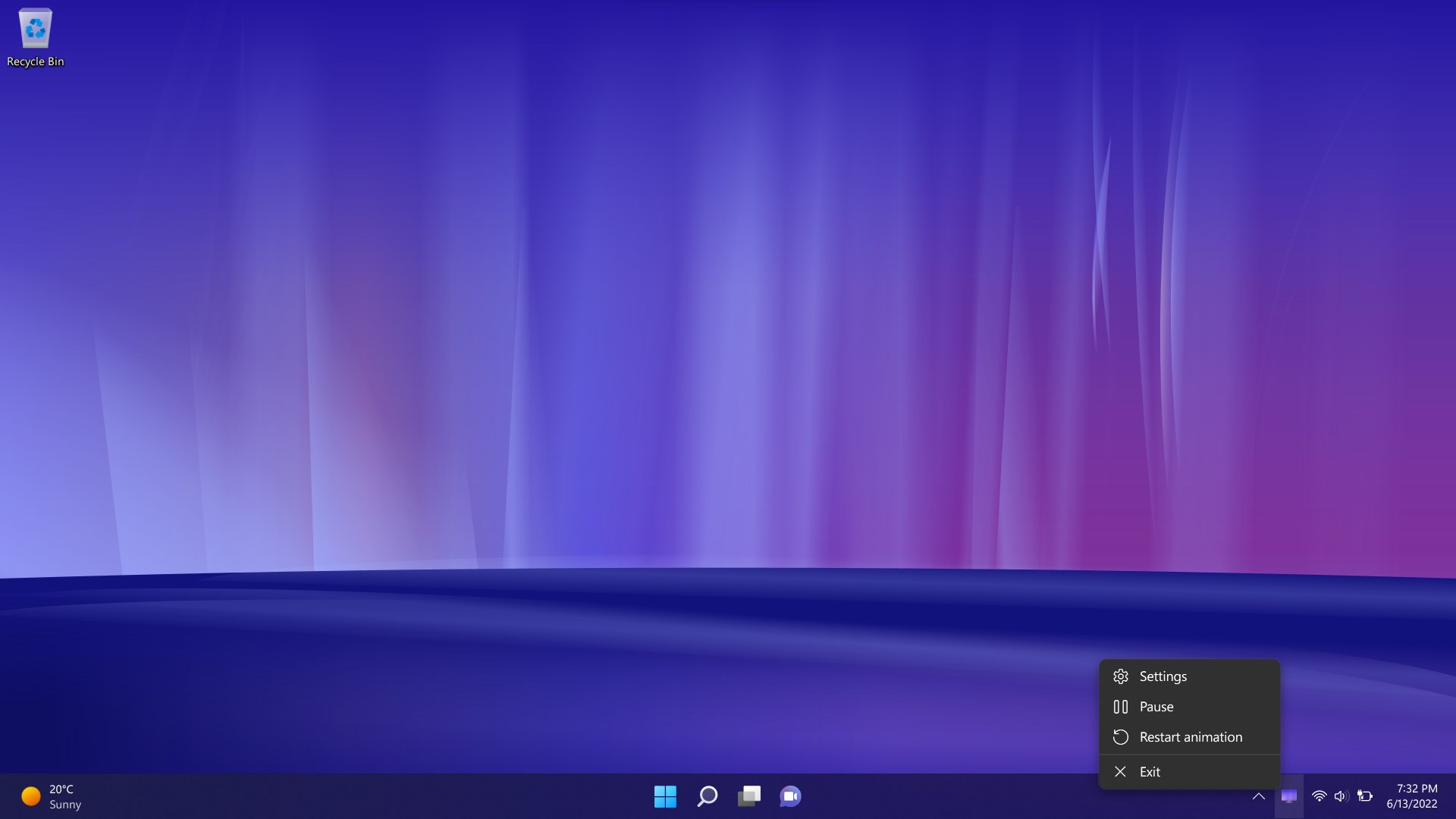Select Restart animation menu entry
The height and width of the screenshot is (819, 1456).
coord(1191,737)
